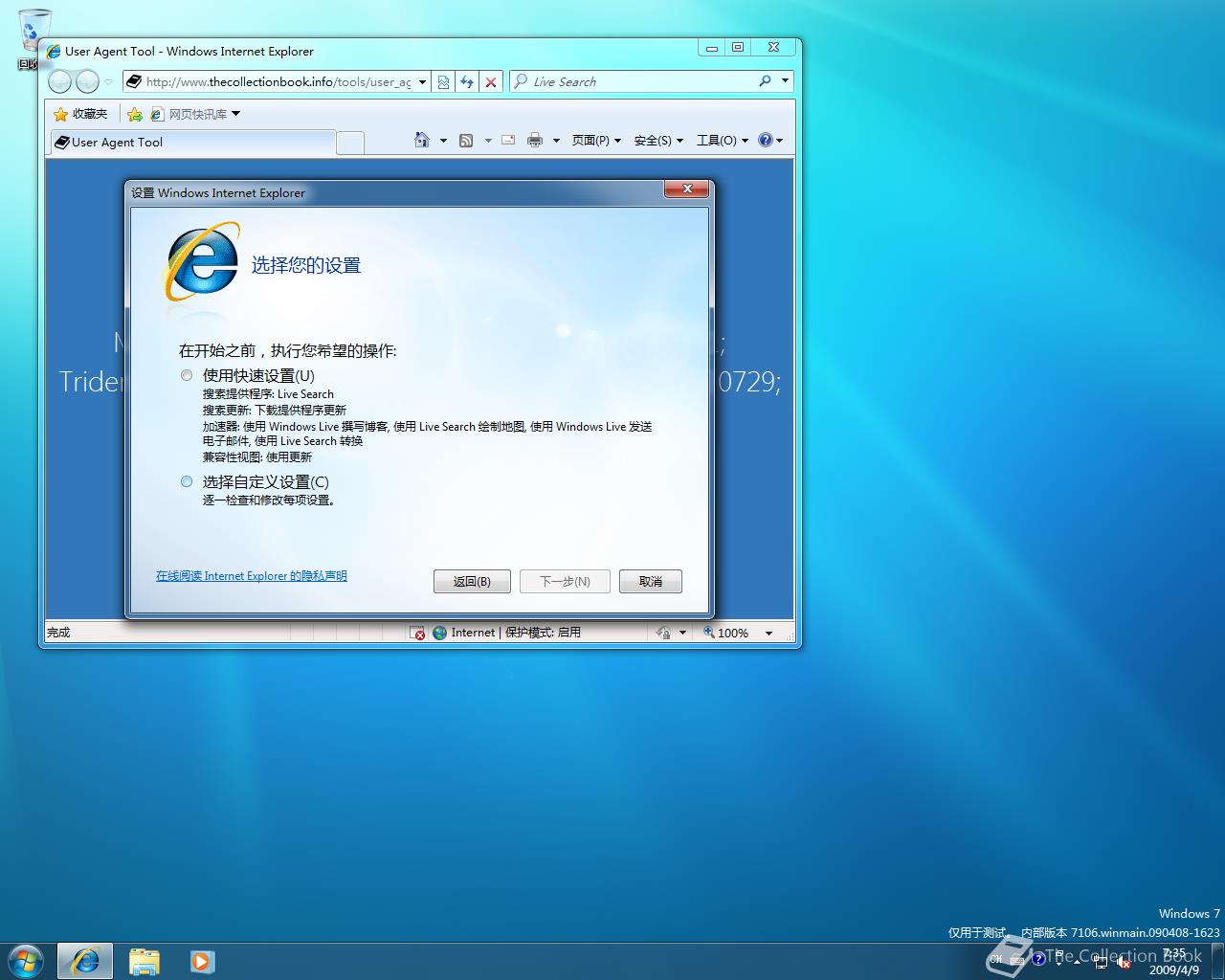Click the privacy report status bar icon
1225x980 pixels.
(x=663, y=633)
